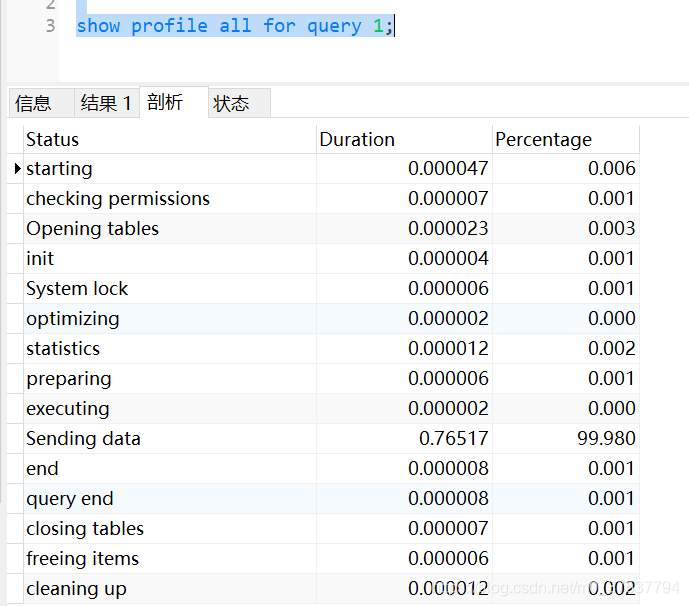This screenshot has width=689, height=606.
Task: Click percentage 0.003 for Opening tables
Action: 612,229
